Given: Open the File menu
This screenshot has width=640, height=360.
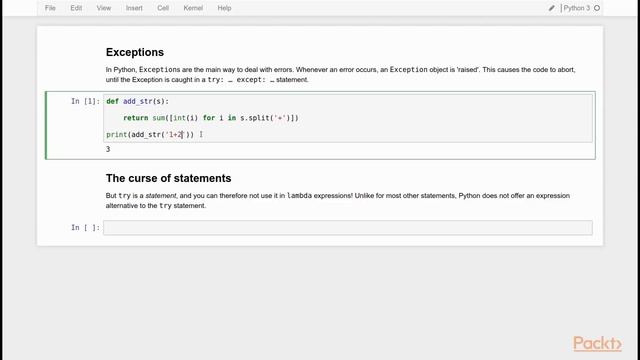Looking at the screenshot, I should click(50, 8).
